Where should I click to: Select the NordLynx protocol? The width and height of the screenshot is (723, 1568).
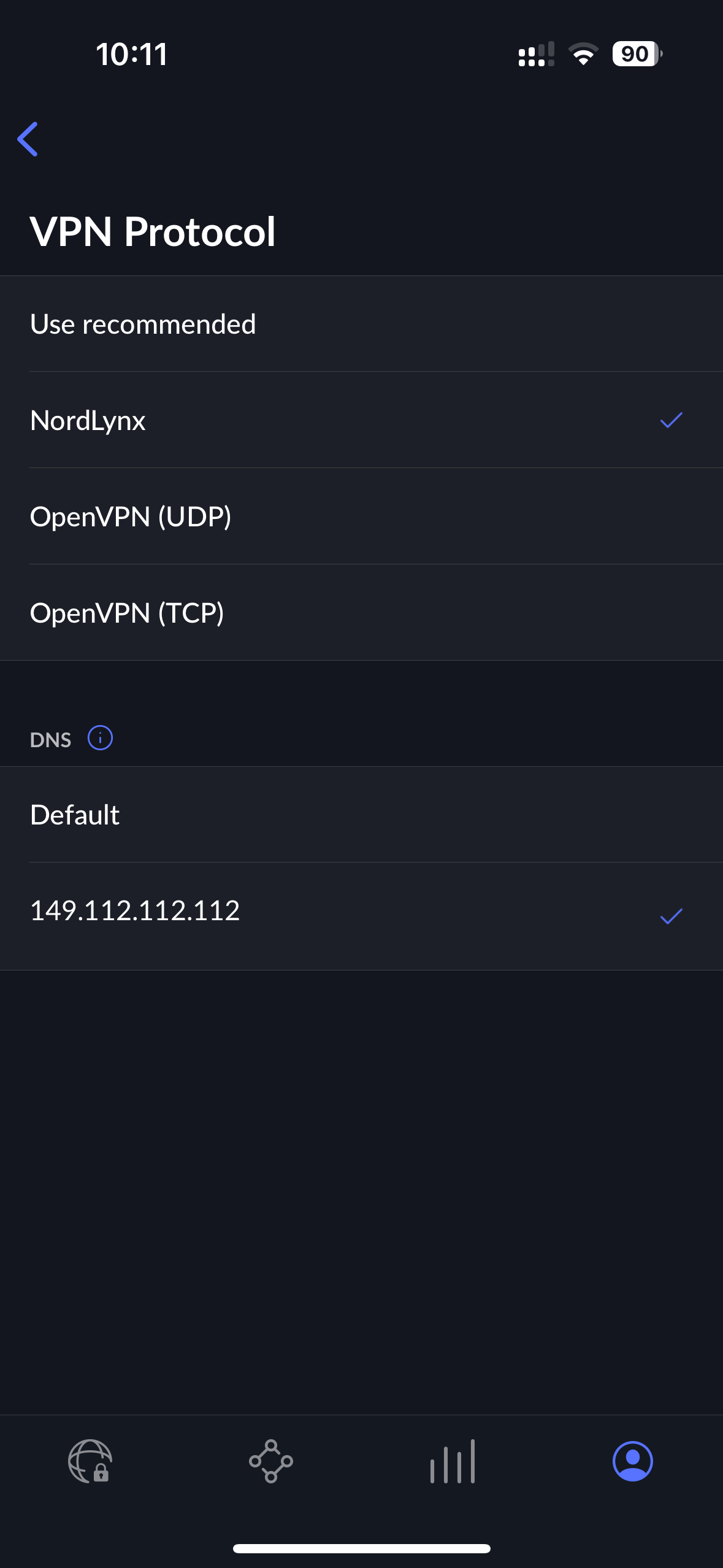click(361, 420)
